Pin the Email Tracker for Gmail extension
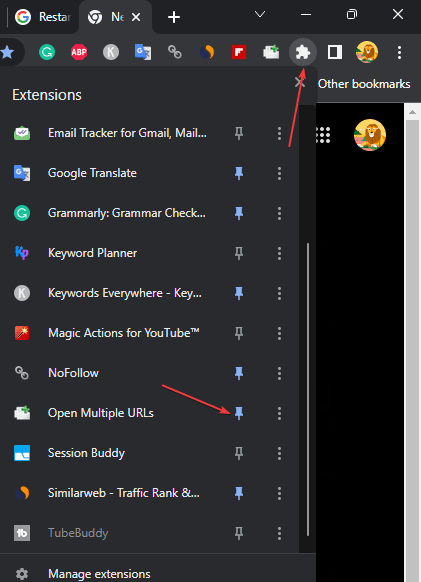Image resolution: width=421 pixels, height=582 pixels. click(239, 133)
